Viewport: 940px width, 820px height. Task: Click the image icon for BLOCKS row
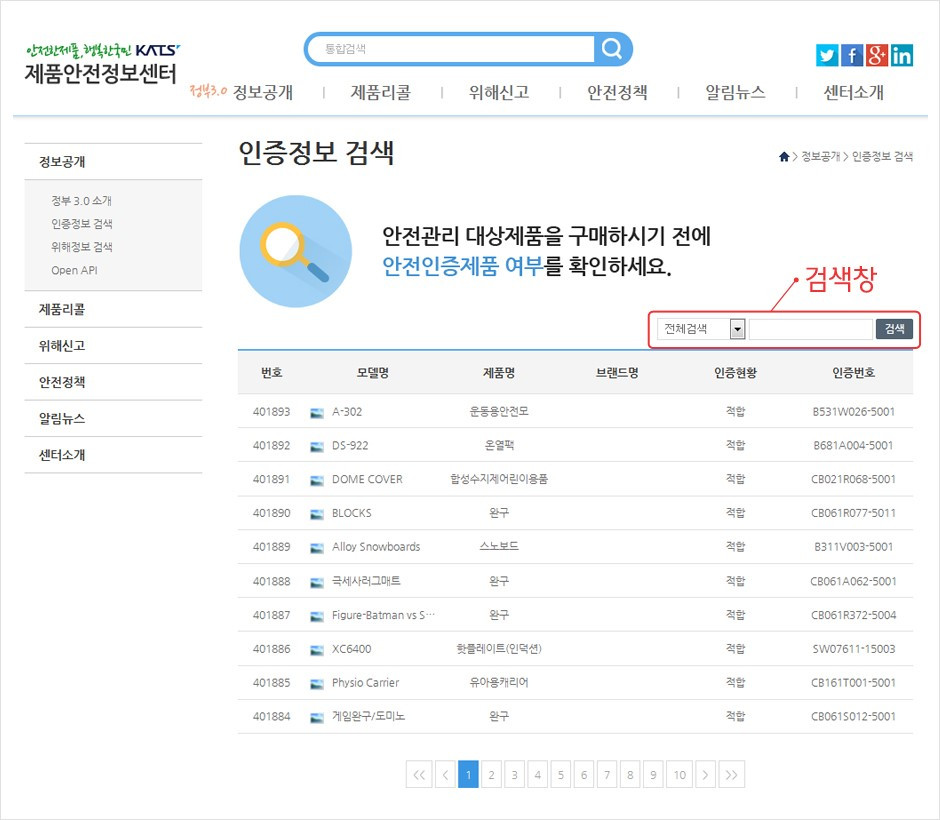(317, 514)
